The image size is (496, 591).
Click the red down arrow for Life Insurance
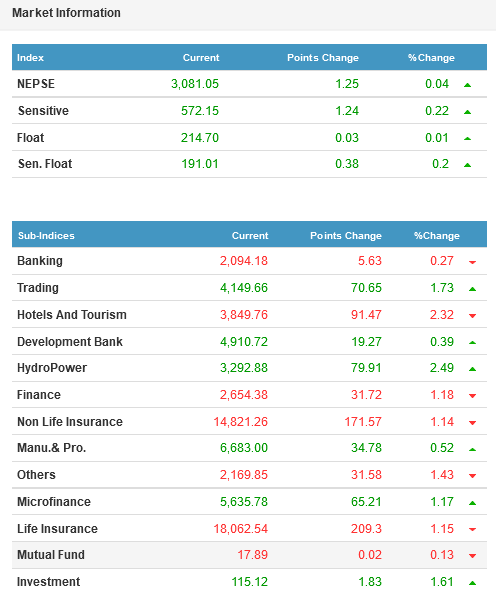(x=472, y=530)
